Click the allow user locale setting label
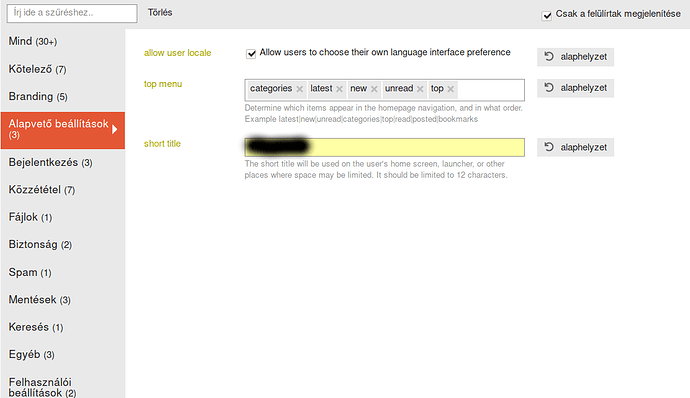690x398 pixels. pyautogui.click(x=177, y=53)
